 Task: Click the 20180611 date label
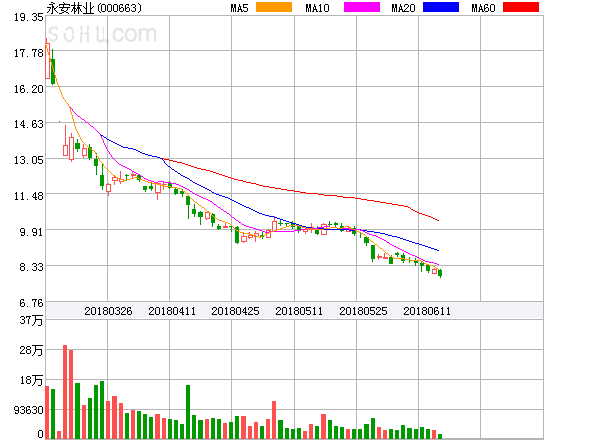tap(427, 311)
